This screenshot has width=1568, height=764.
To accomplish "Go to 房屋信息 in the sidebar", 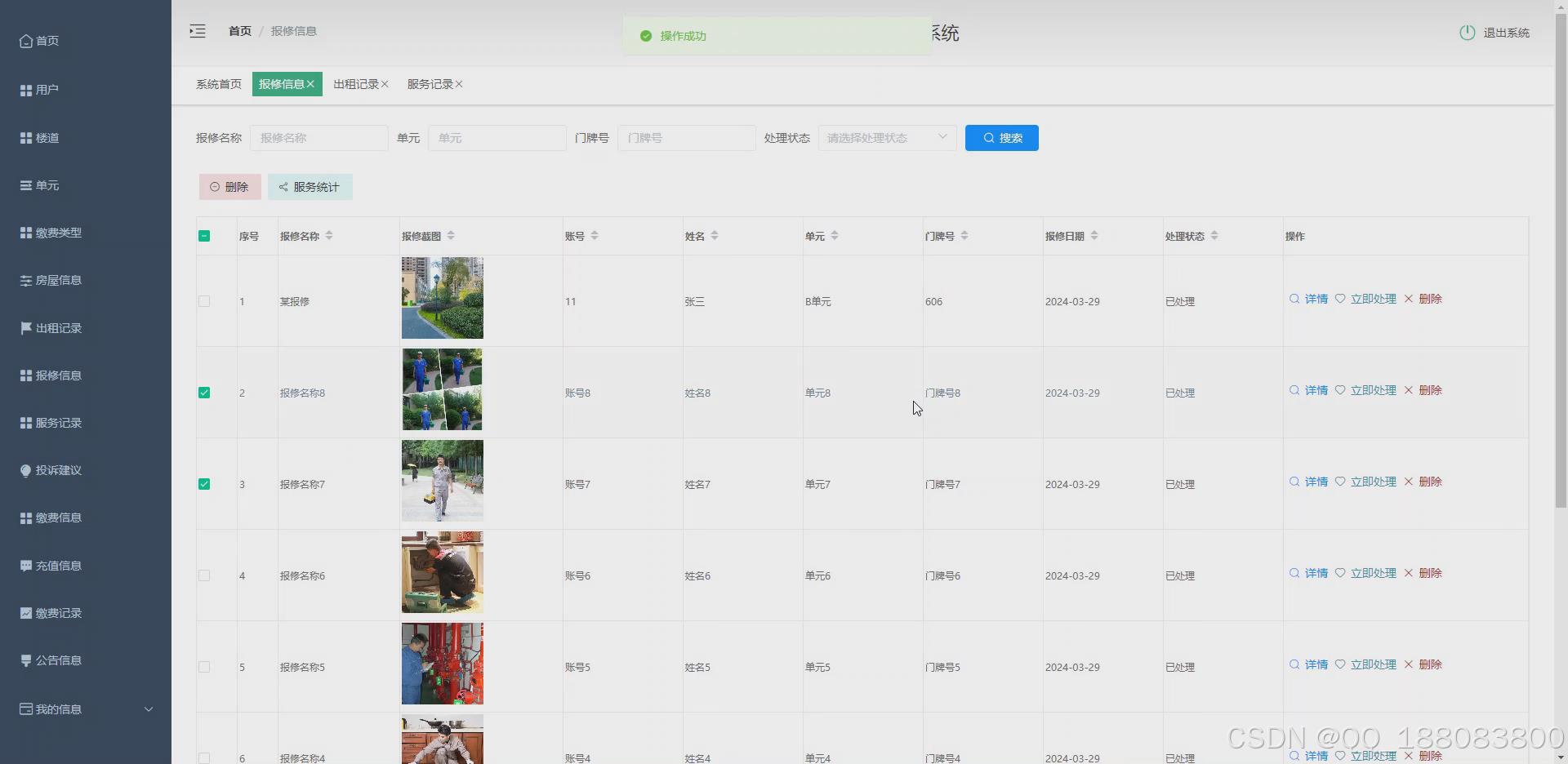I will click(57, 280).
